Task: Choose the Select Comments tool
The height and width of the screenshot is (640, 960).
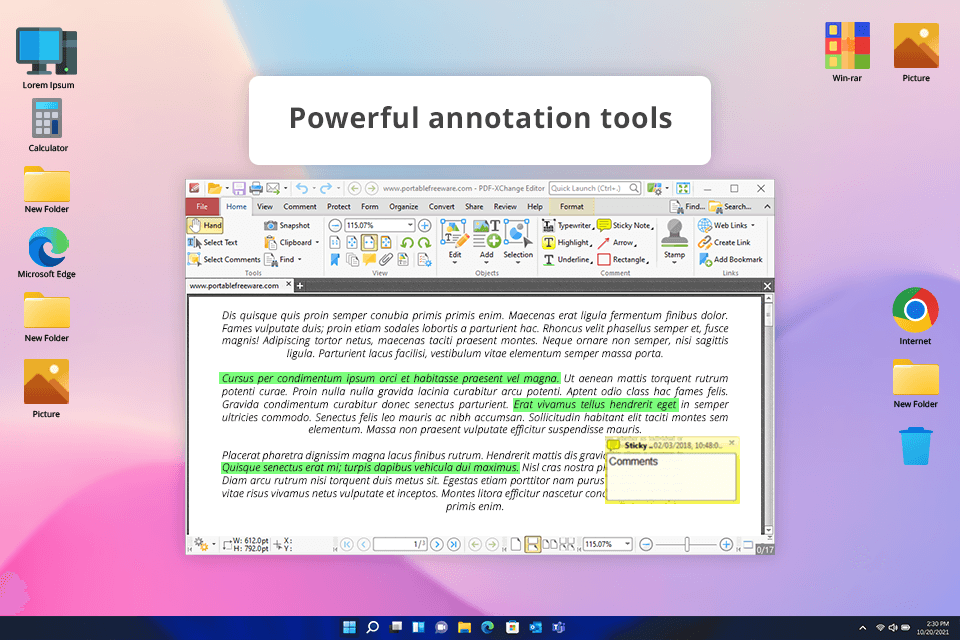Action: coord(224,260)
